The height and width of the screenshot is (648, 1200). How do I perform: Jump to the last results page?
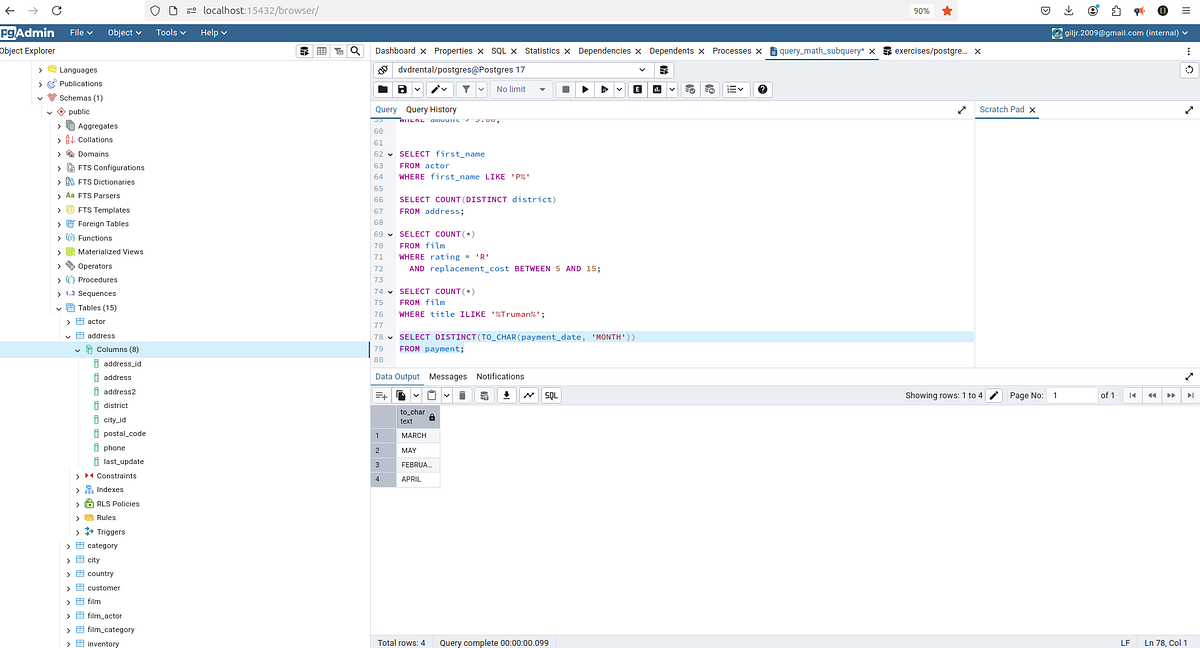[x=1190, y=395]
